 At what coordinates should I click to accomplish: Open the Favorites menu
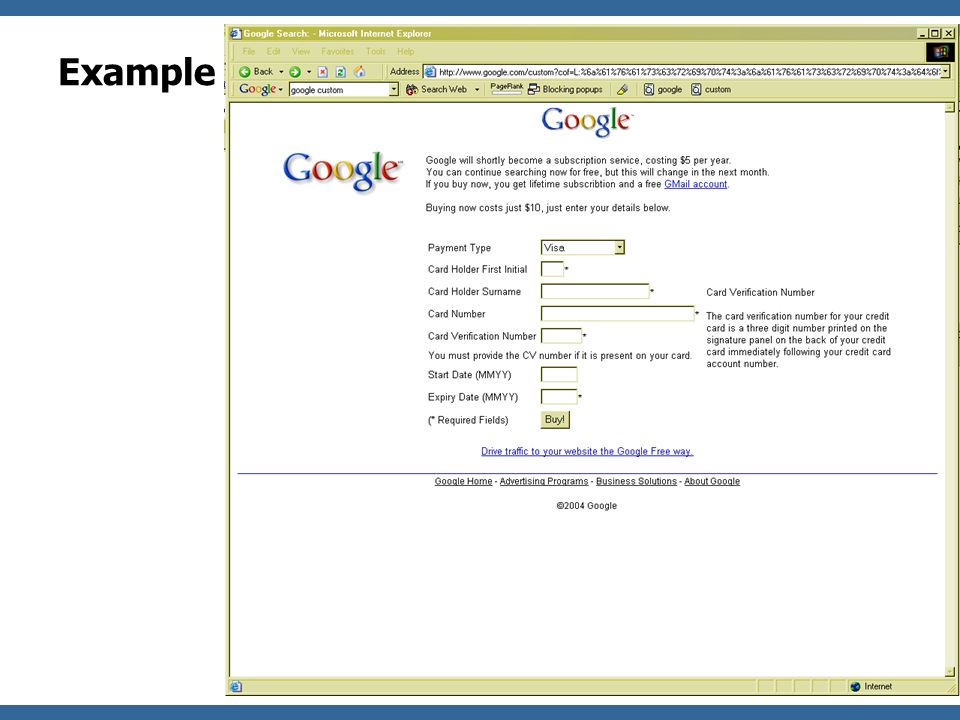tap(337, 51)
